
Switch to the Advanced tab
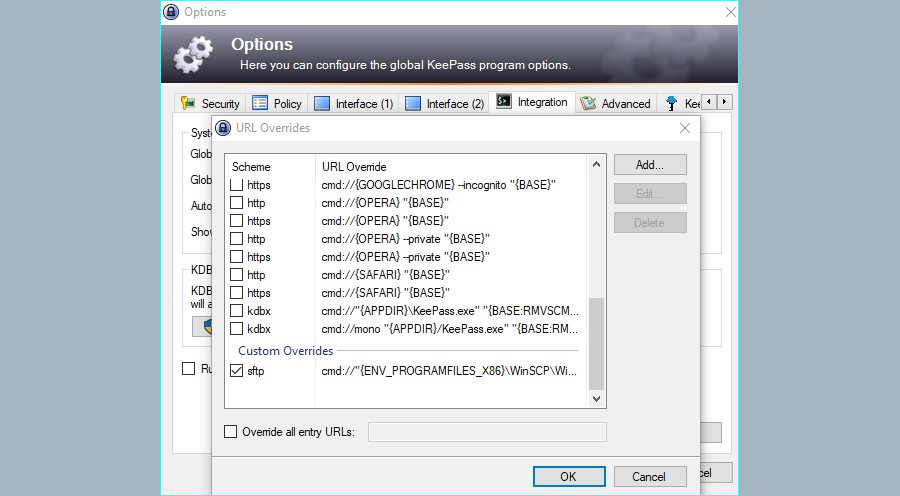point(616,103)
